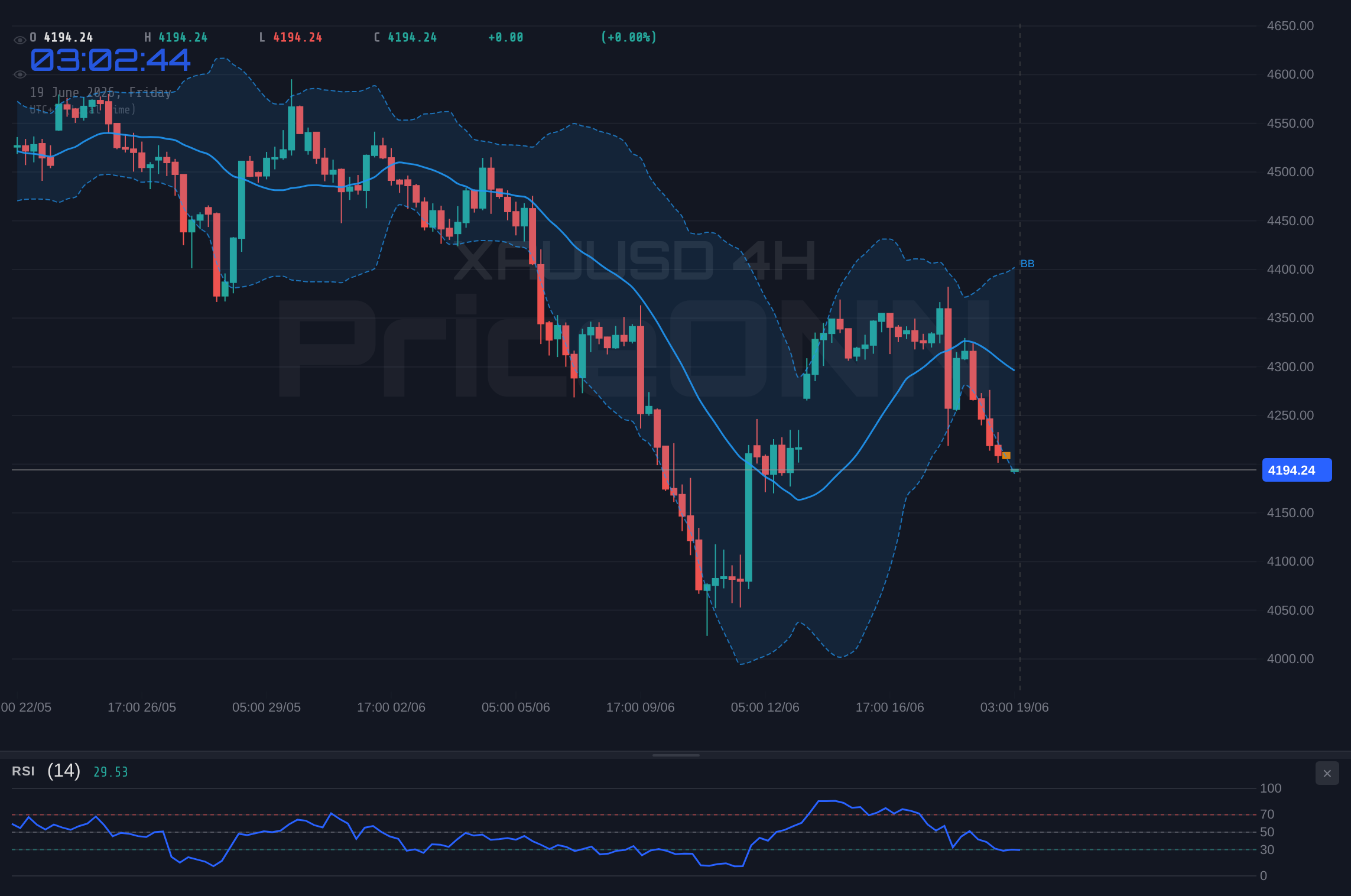Click the 05:00 05/06 time label
The height and width of the screenshot is (896, 1351).
(x=516, y=707)
